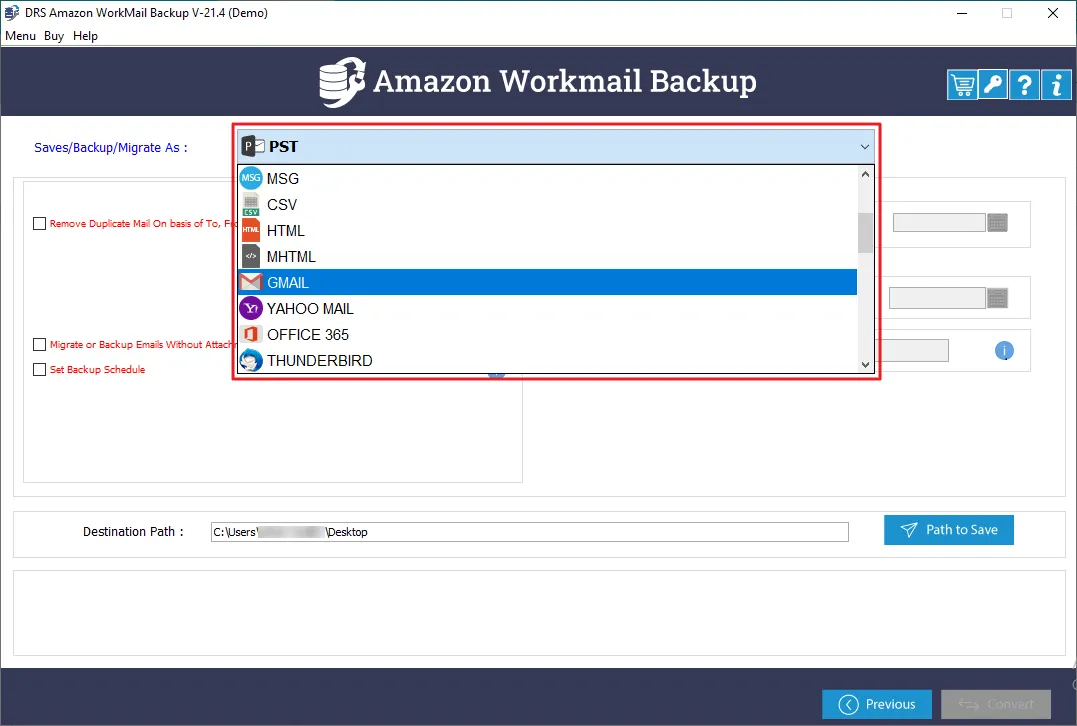This screenshot has height=726, width=1077.
Task: Click the Office 365 logo icon
Action: [x=251, y=334]
